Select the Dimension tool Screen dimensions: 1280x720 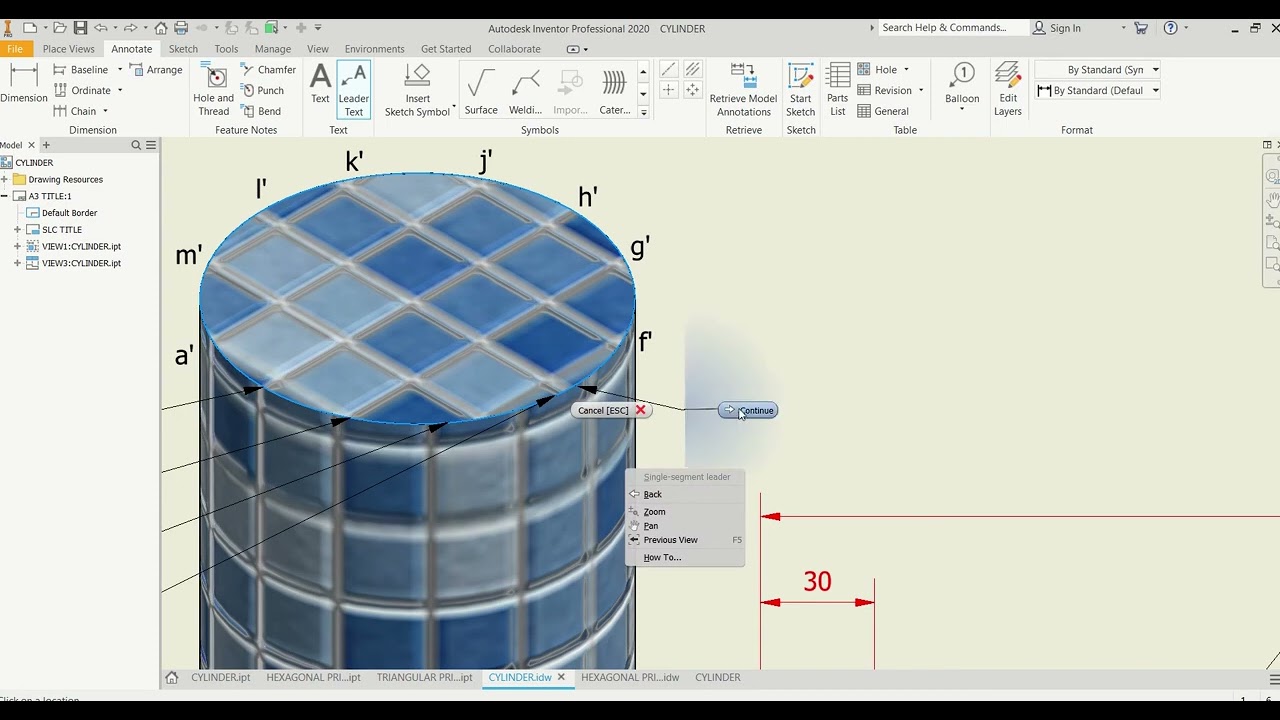coord(23,84)
